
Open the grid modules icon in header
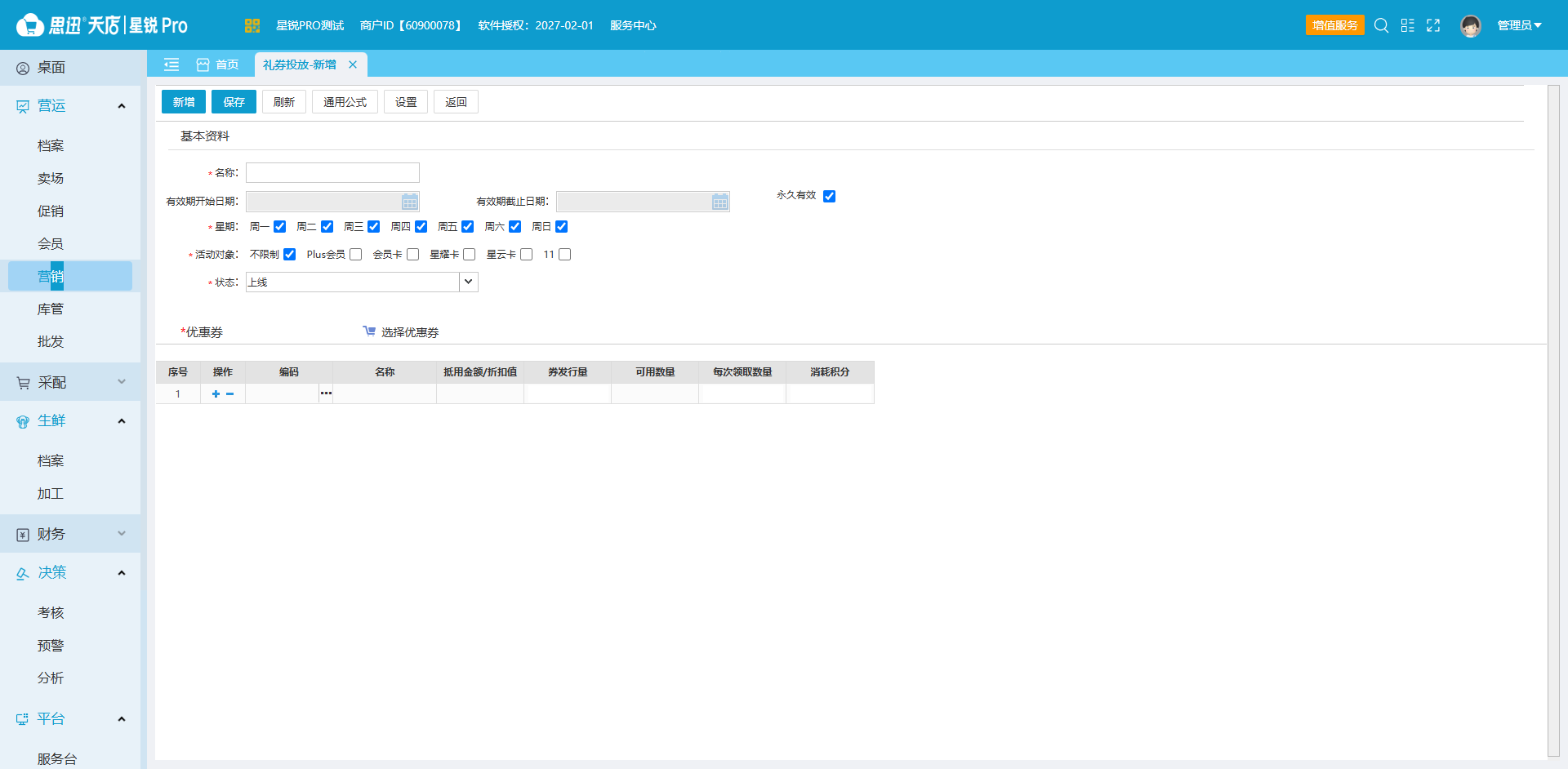[x=1407, y=25]
